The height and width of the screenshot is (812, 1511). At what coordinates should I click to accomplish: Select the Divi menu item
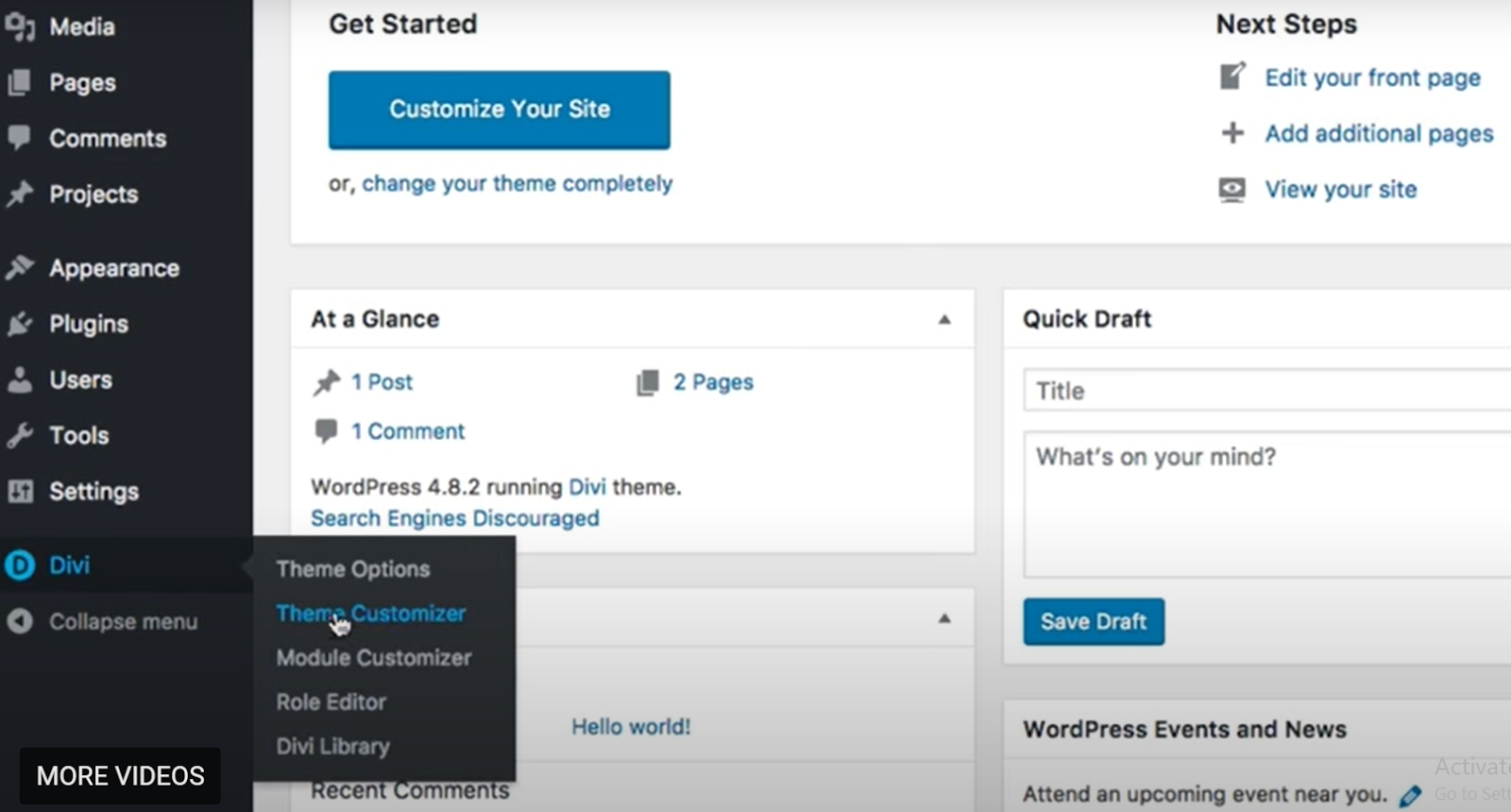coord(70,566)
